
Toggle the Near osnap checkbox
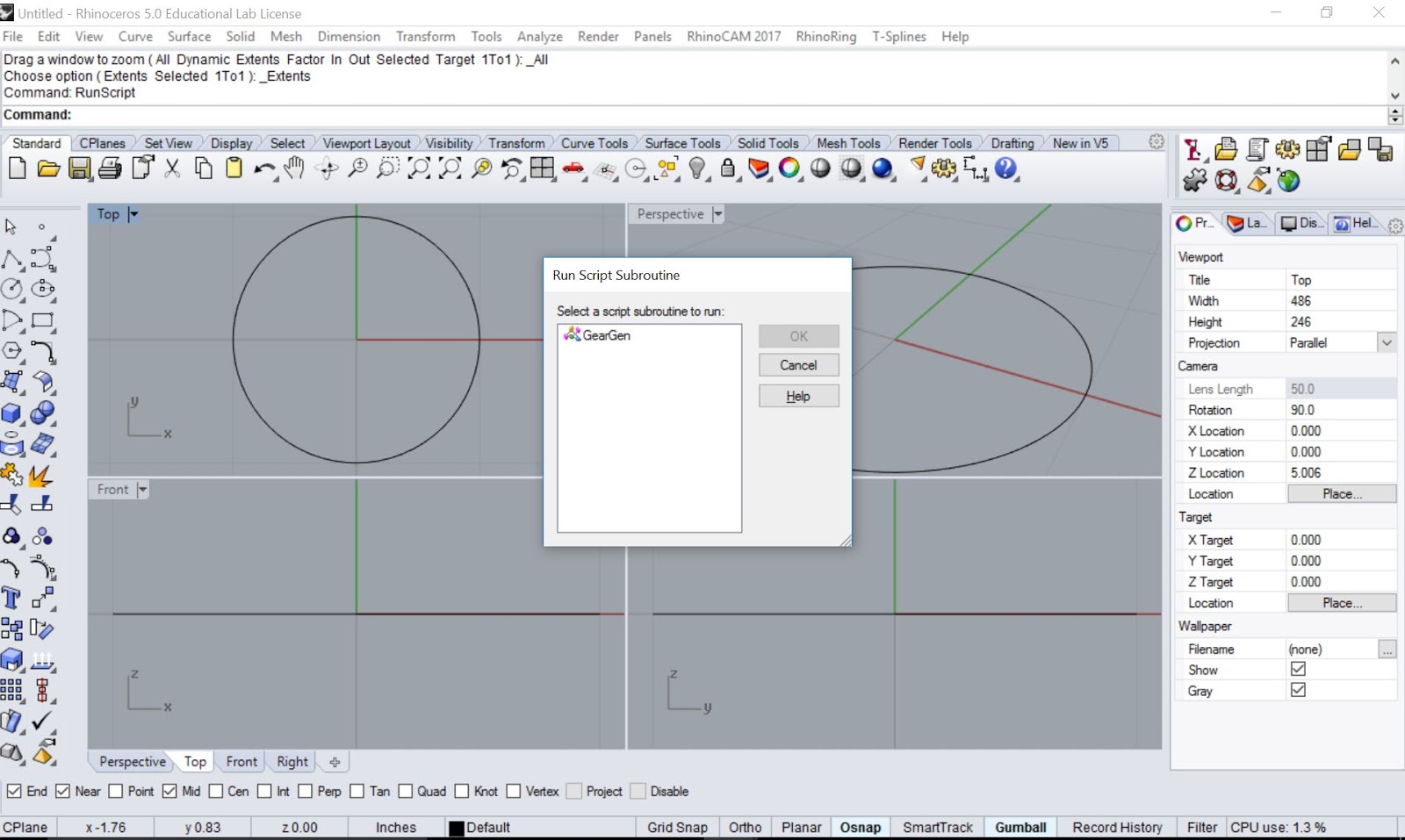[x=62, y=791]
